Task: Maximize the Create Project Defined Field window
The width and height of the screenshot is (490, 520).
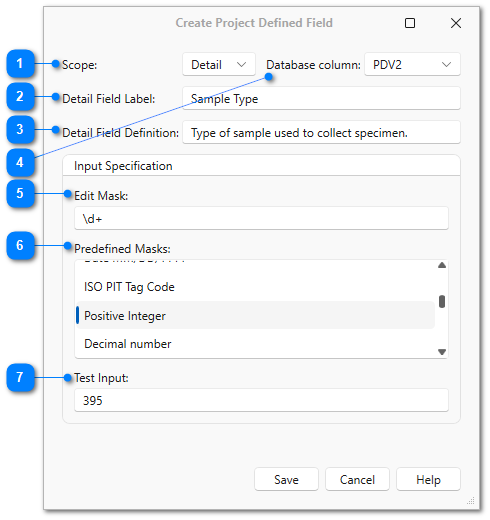Action: coord(410,23)
